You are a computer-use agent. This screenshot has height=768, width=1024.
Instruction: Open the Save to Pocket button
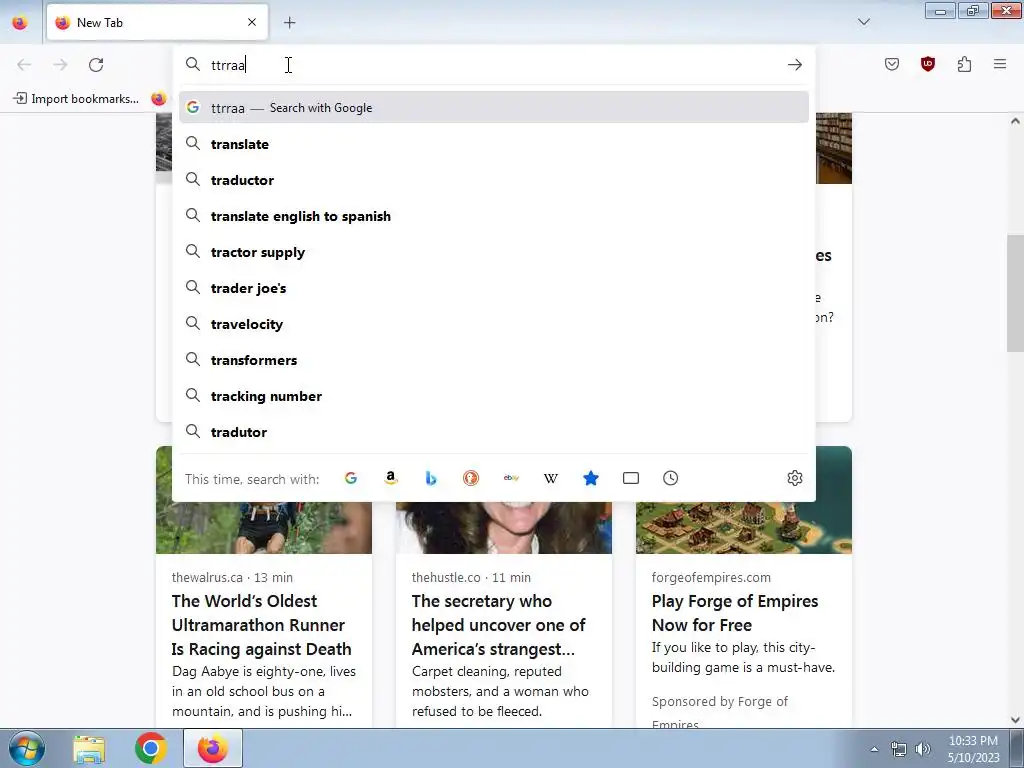click(892, 64)
